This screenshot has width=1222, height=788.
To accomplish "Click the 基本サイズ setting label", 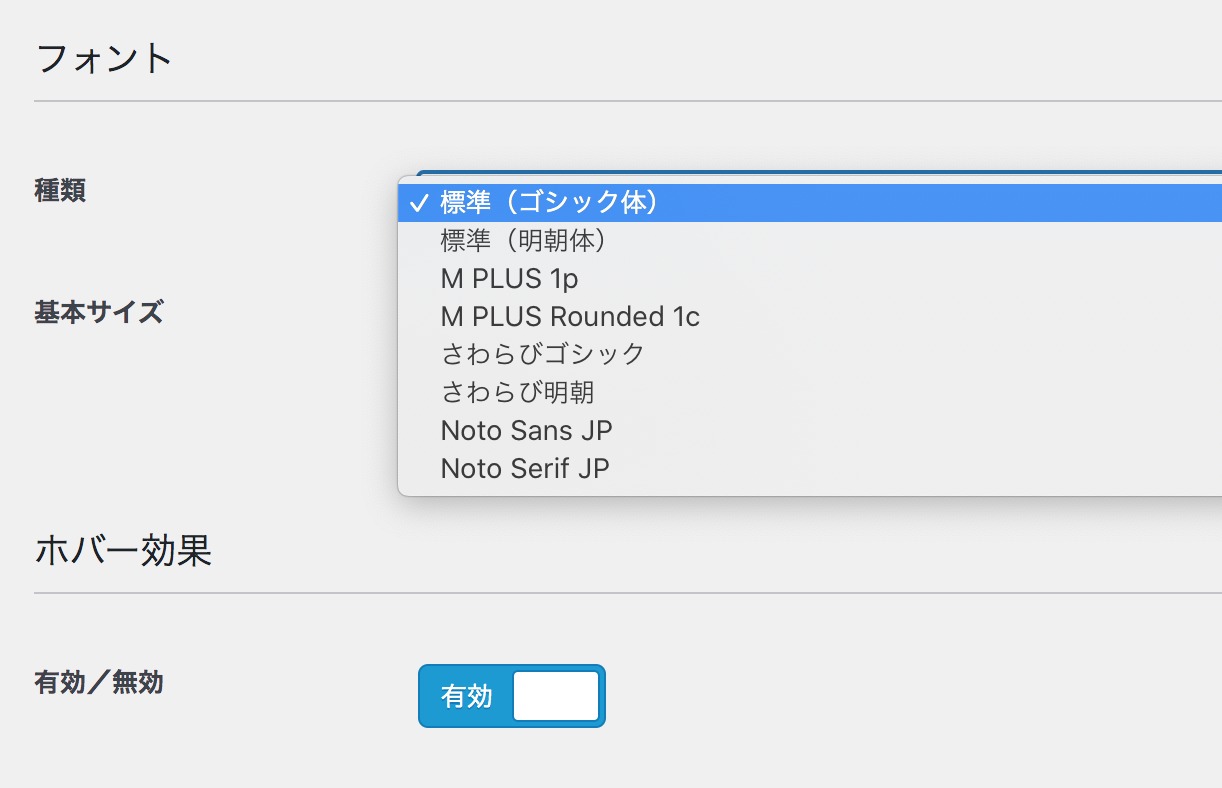I will (x=98, y=312).
